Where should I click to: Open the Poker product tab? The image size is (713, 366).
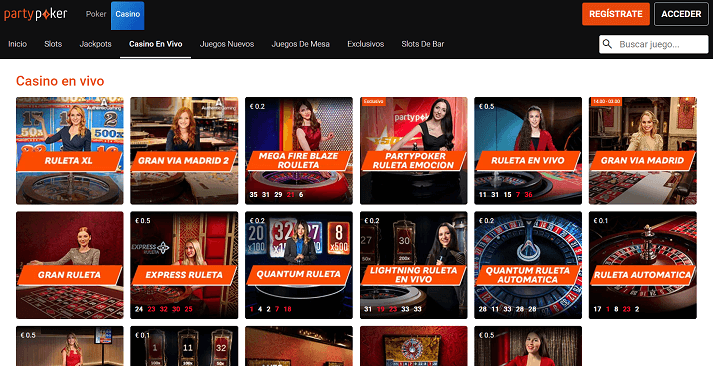point(96,14)
